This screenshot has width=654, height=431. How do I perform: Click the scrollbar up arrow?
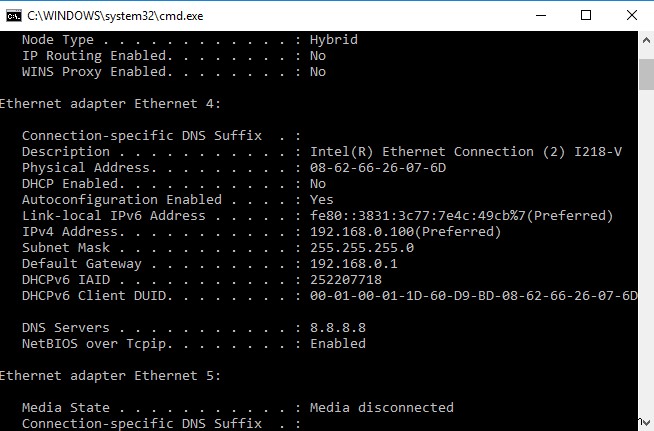coord(645,39)
